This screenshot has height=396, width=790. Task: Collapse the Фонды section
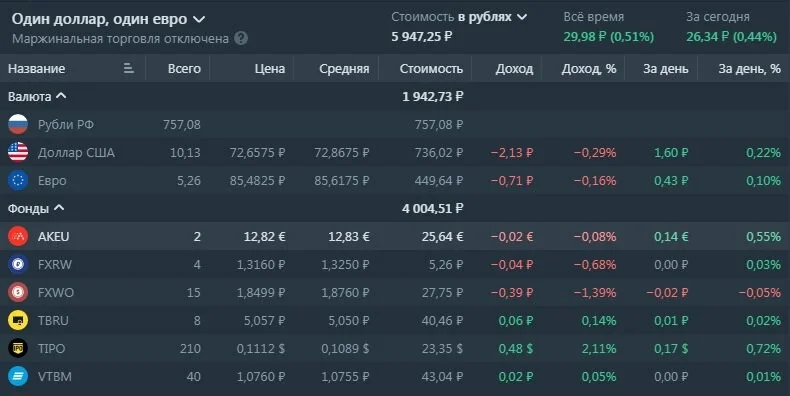click(x=59, y=208)
